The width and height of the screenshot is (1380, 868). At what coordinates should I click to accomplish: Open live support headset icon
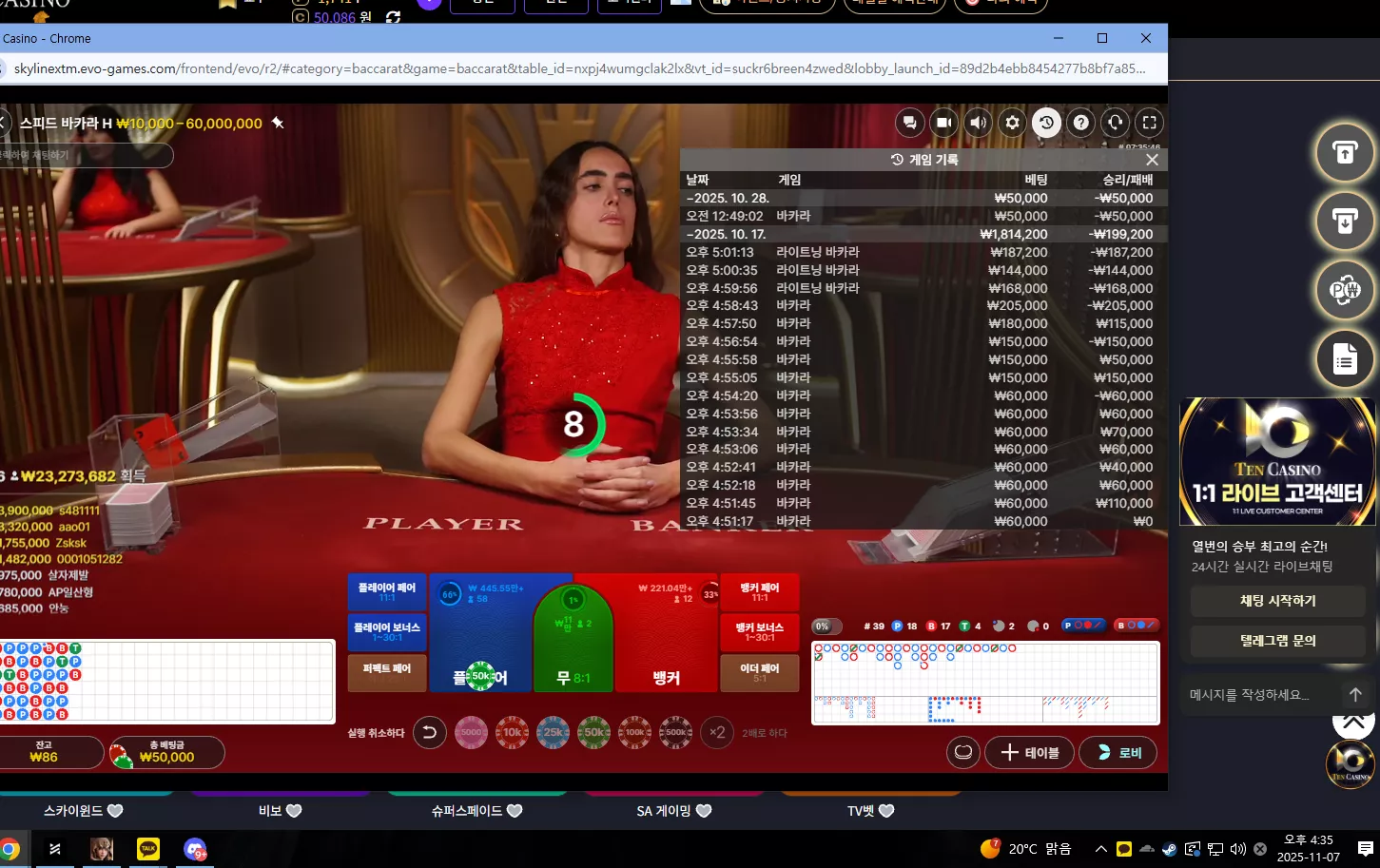[x=1116, y=123]
